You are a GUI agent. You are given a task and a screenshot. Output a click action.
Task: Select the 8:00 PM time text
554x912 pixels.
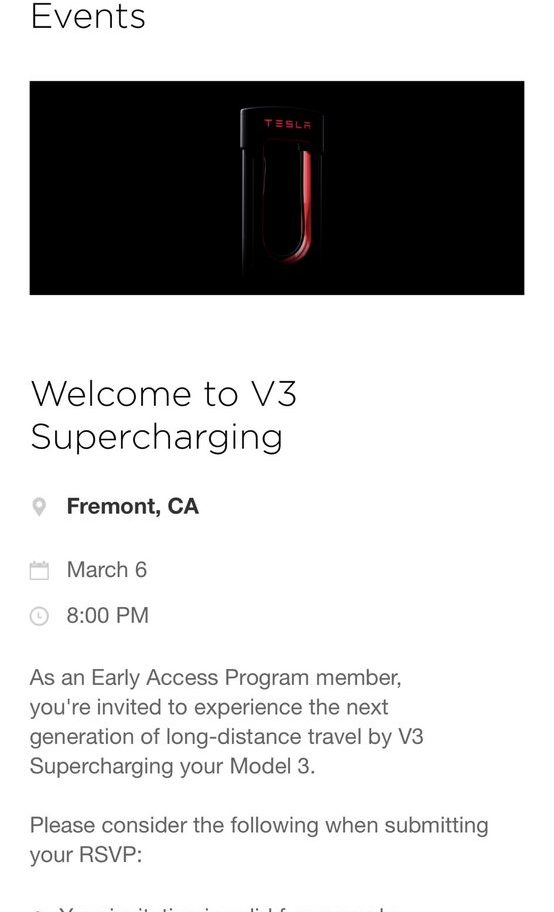[x=108, y=615]
